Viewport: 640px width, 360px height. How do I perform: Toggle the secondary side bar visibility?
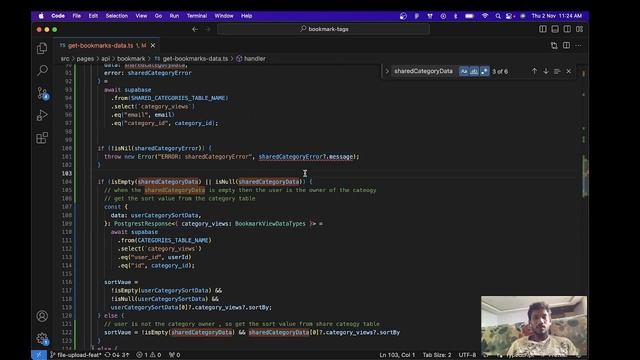coord(567,29)
